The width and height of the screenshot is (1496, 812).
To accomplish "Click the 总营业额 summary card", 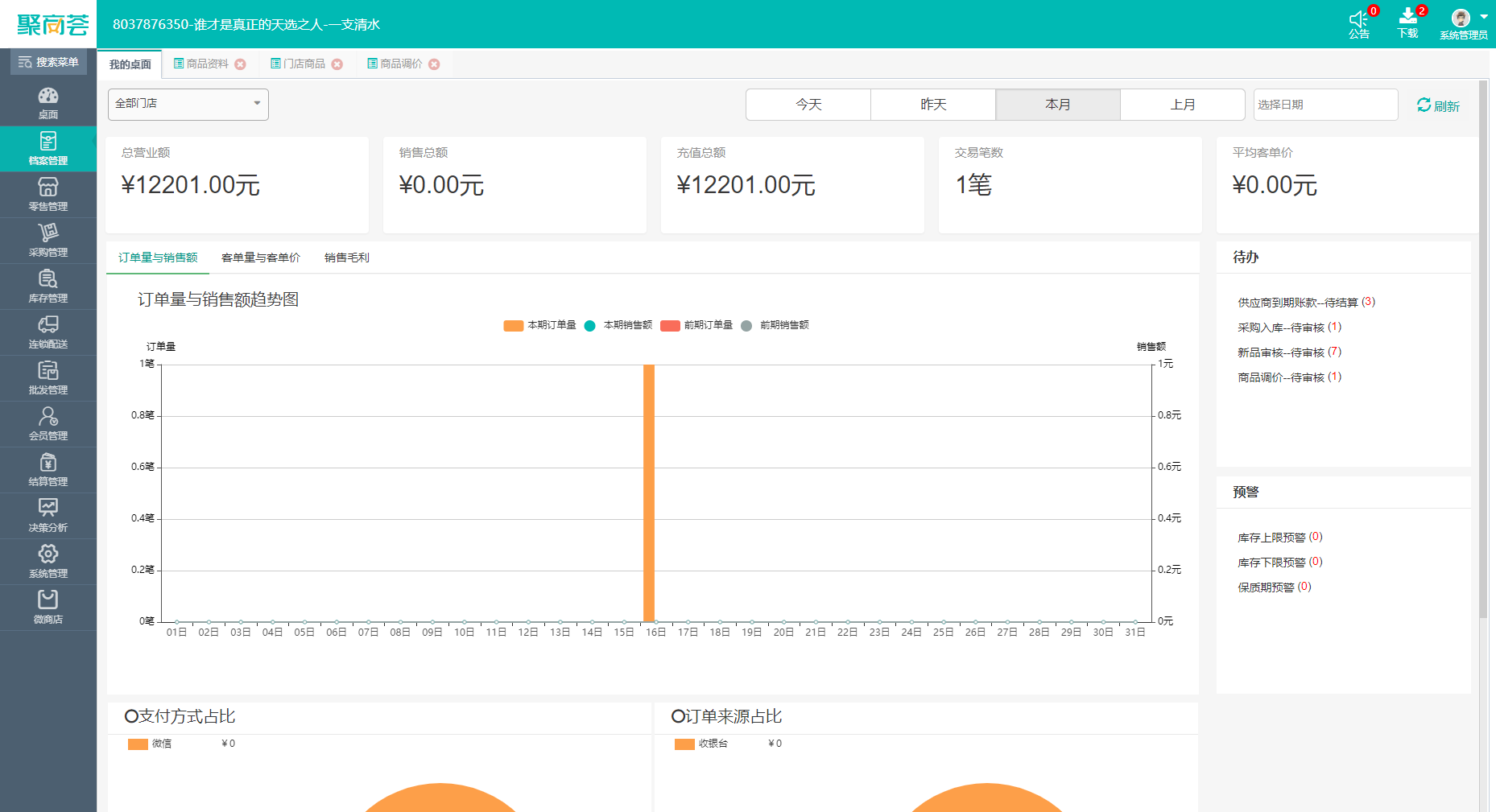I will 238,185.
